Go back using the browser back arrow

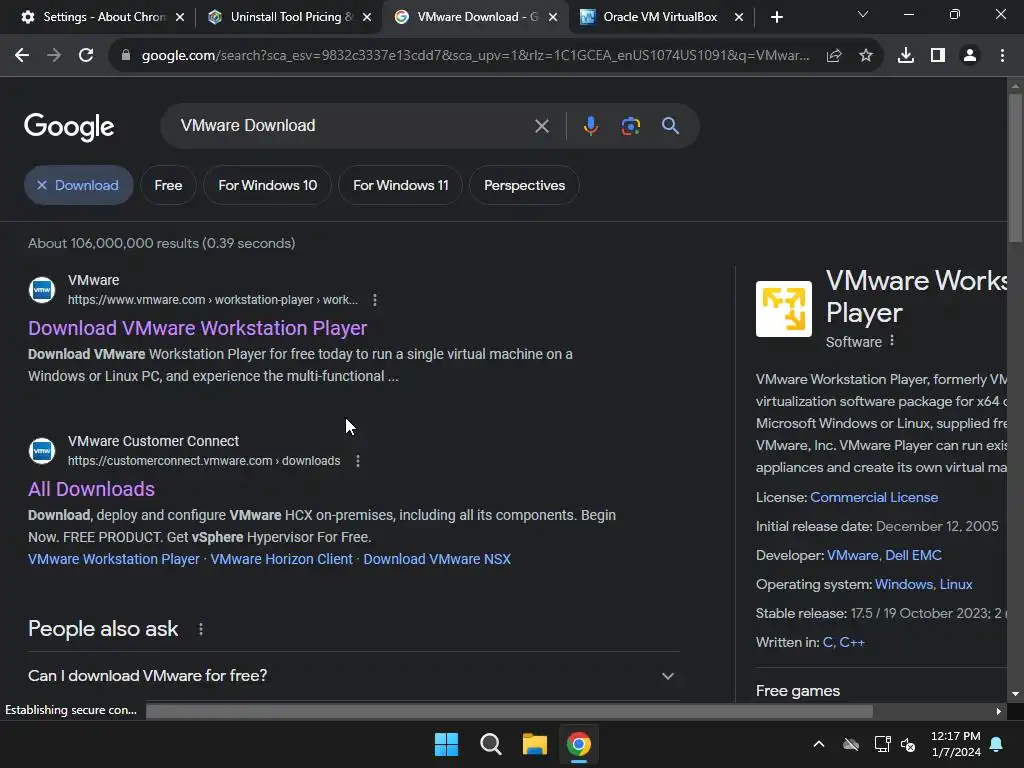point(22,56)
